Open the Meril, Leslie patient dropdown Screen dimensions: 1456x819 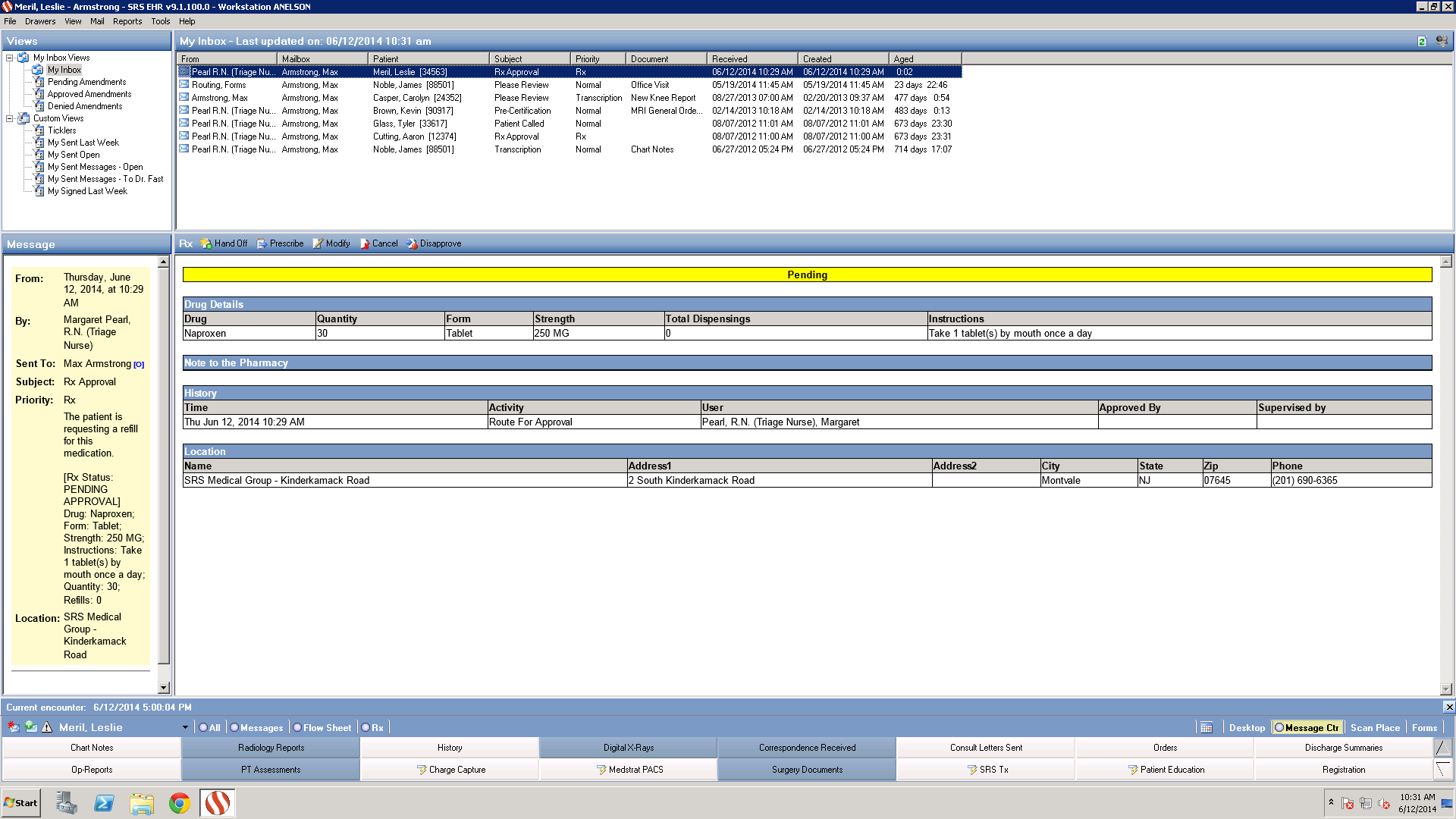click(185, 727)
